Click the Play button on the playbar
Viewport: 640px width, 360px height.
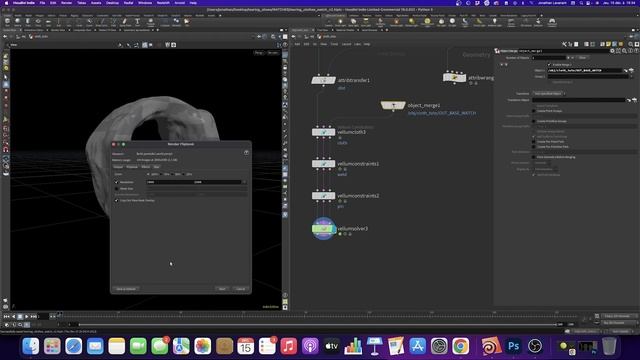[x=27, y=316]
